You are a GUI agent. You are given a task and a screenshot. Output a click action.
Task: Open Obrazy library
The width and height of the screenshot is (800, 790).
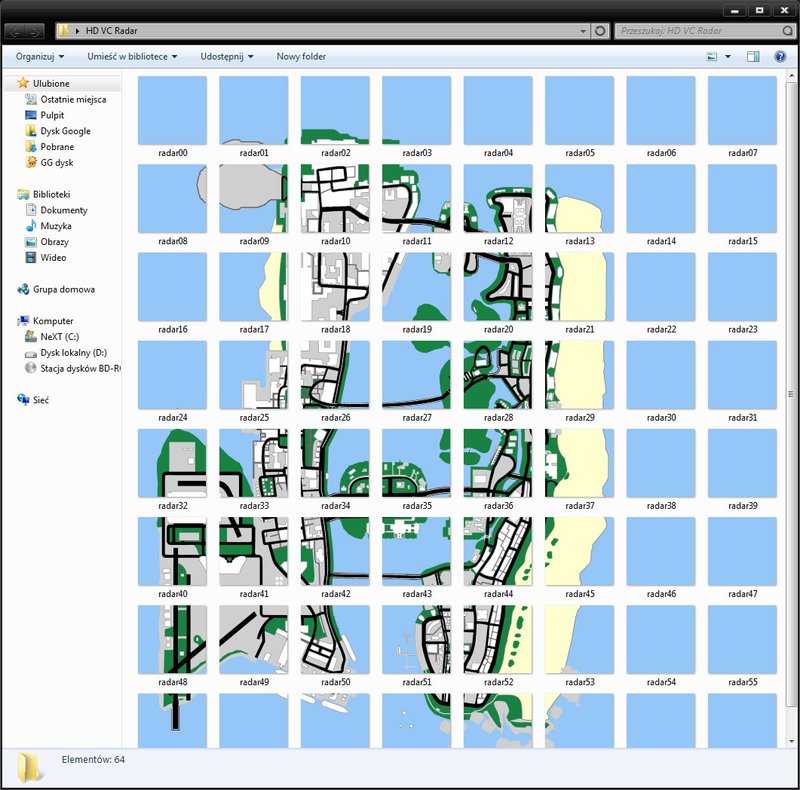[54, 242]
